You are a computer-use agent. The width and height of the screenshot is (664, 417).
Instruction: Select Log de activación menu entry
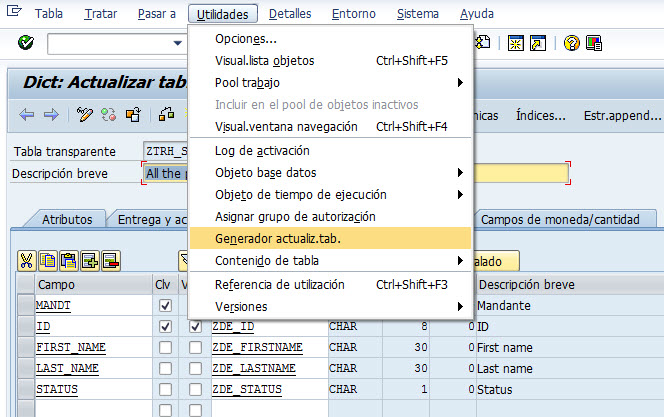pyautogui.click(x=330, y=150)
